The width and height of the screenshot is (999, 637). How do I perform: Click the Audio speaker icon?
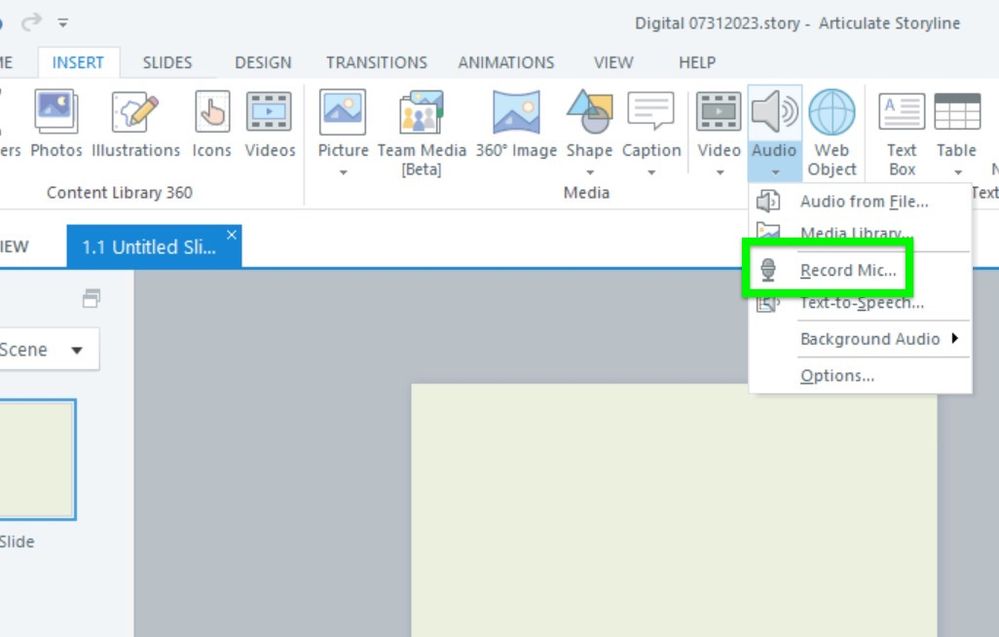coord(774,112)
